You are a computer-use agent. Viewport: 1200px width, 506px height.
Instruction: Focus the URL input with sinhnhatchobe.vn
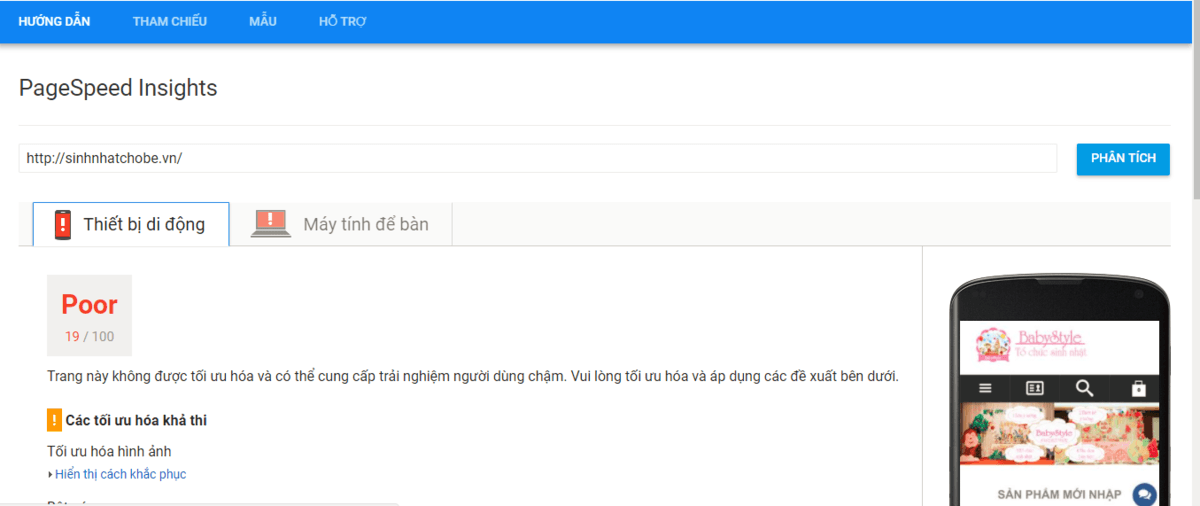538,158
